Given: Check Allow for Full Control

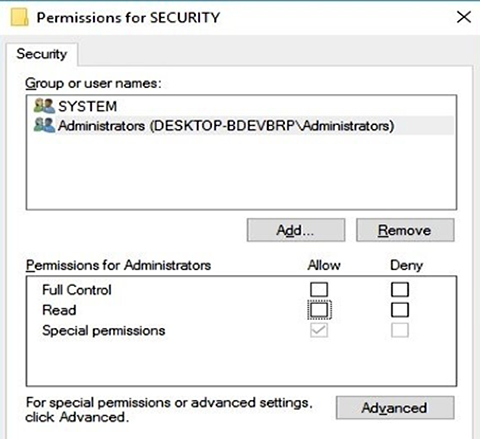Looking at the screenshot, I should [x=319, y=289].
